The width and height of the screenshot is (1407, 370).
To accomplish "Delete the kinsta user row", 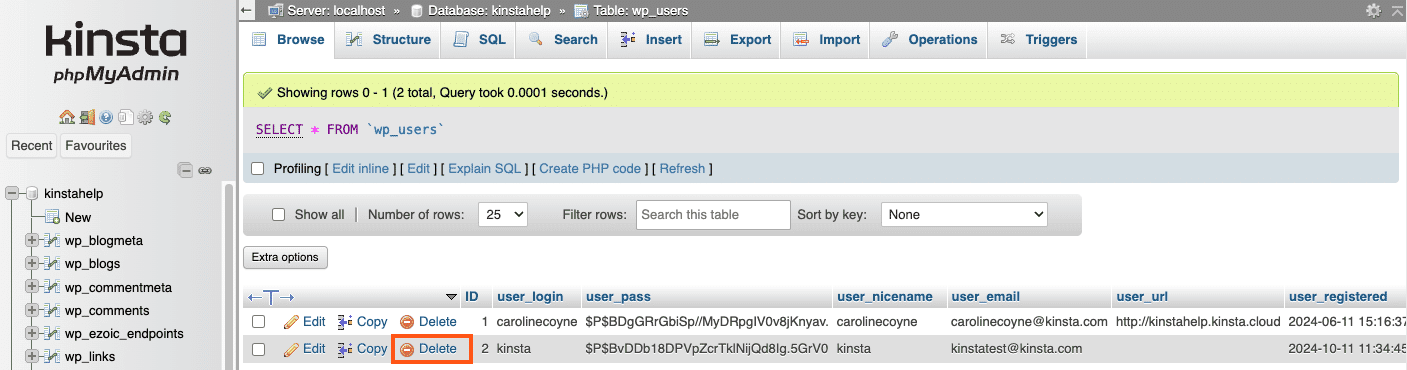I will click(x=428, y=349).
